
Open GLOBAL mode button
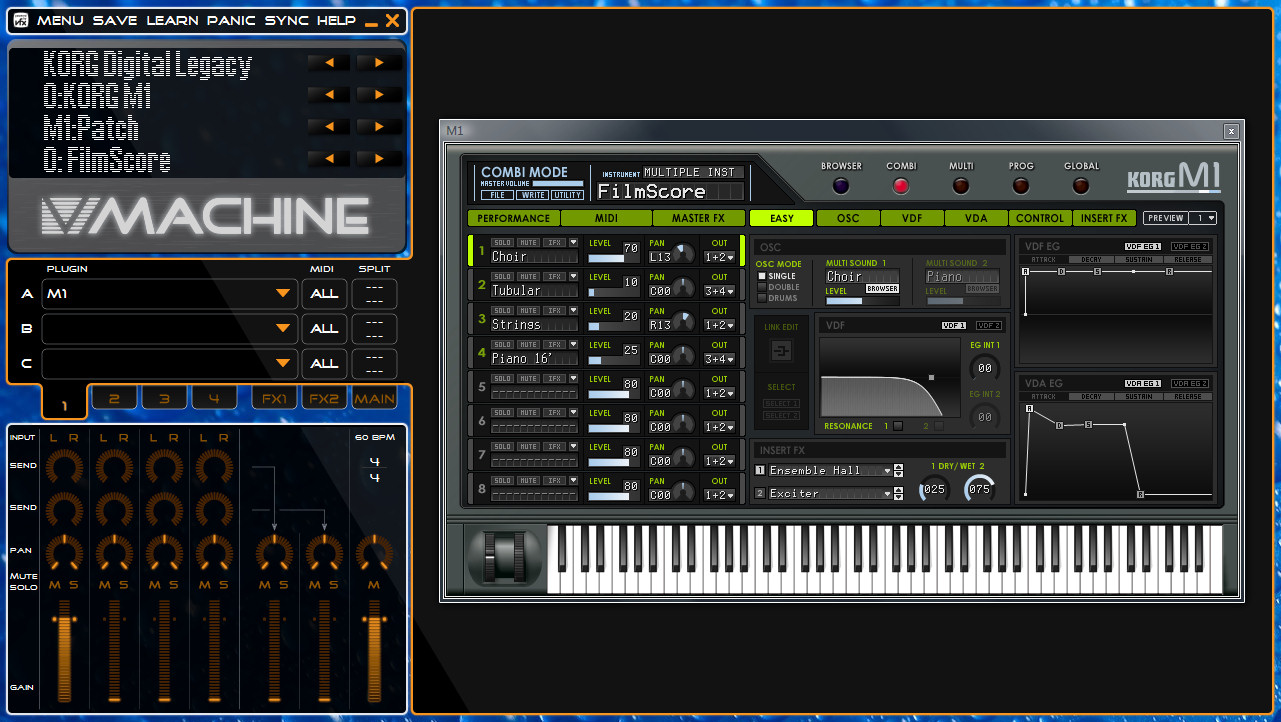pyautogui.click(x=1081, y=185)
